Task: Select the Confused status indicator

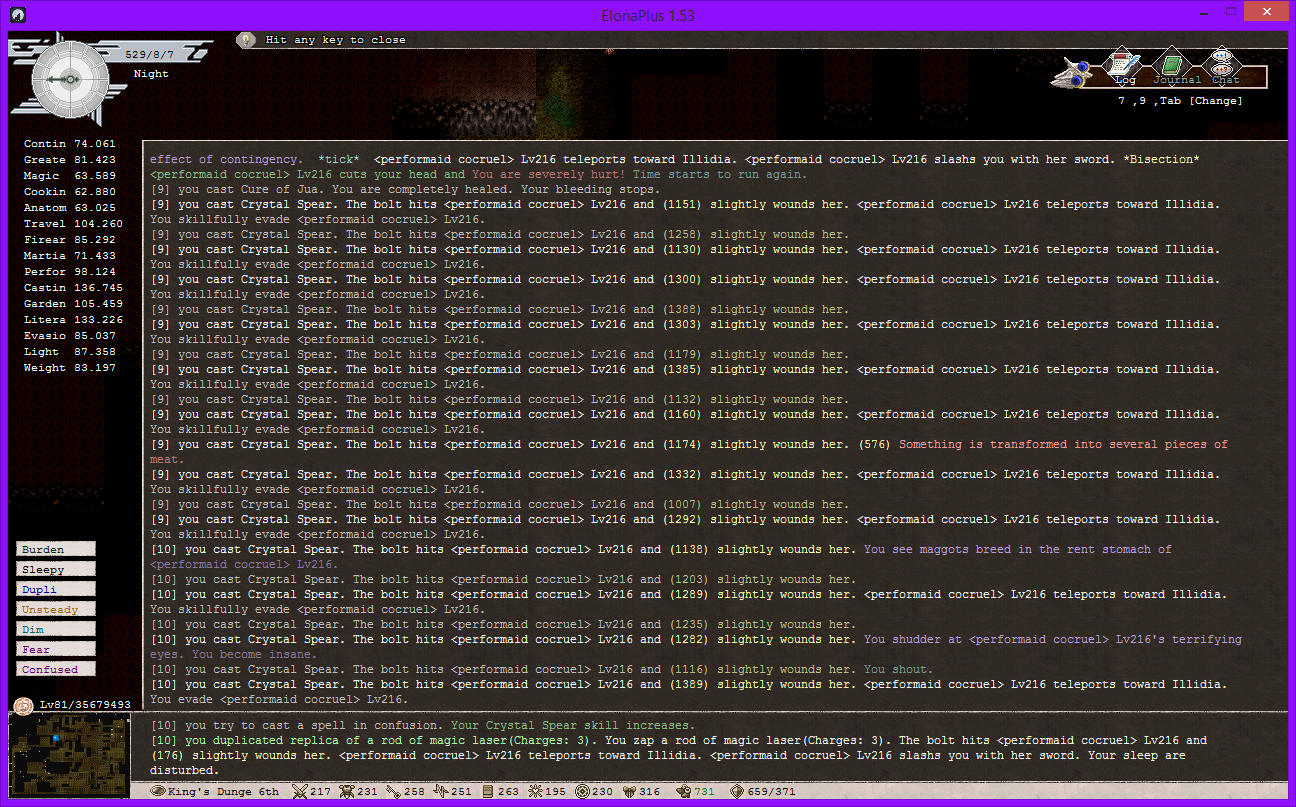Action: coord(56,669)
